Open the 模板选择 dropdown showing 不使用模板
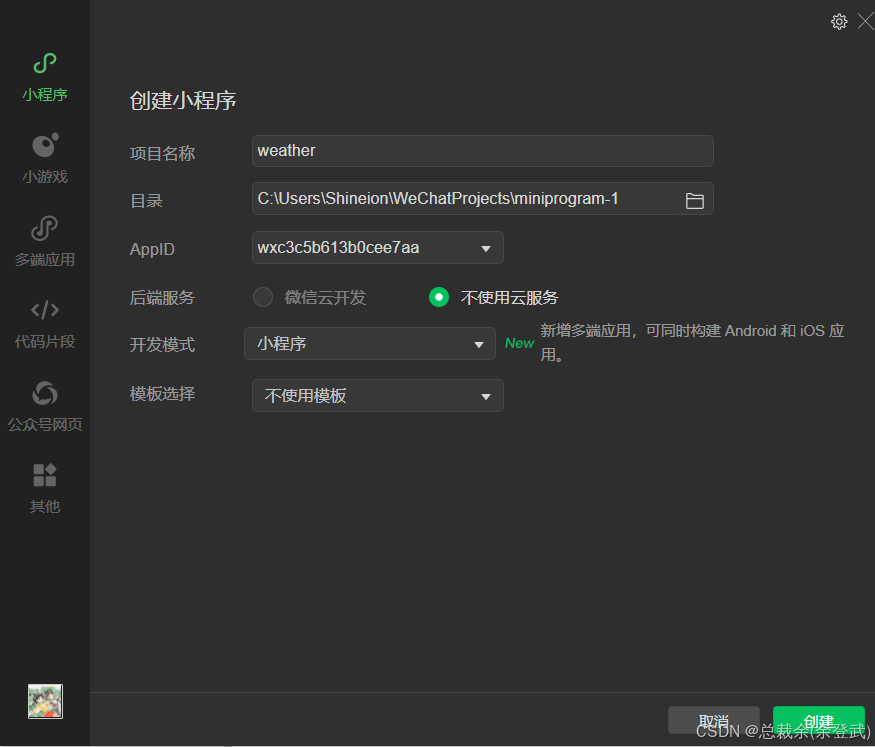Screen dimensions: 875x747 [378, 396]
